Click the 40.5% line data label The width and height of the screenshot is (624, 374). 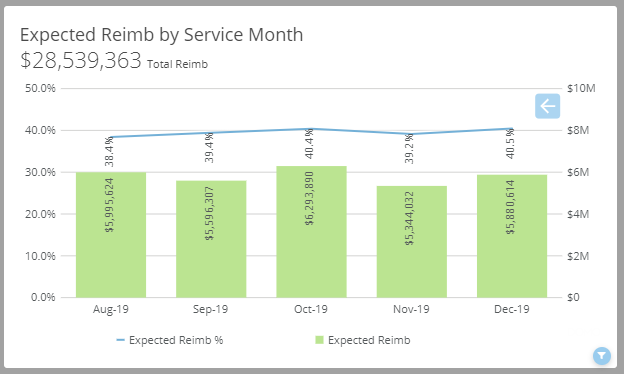click(x=510, y=143)
